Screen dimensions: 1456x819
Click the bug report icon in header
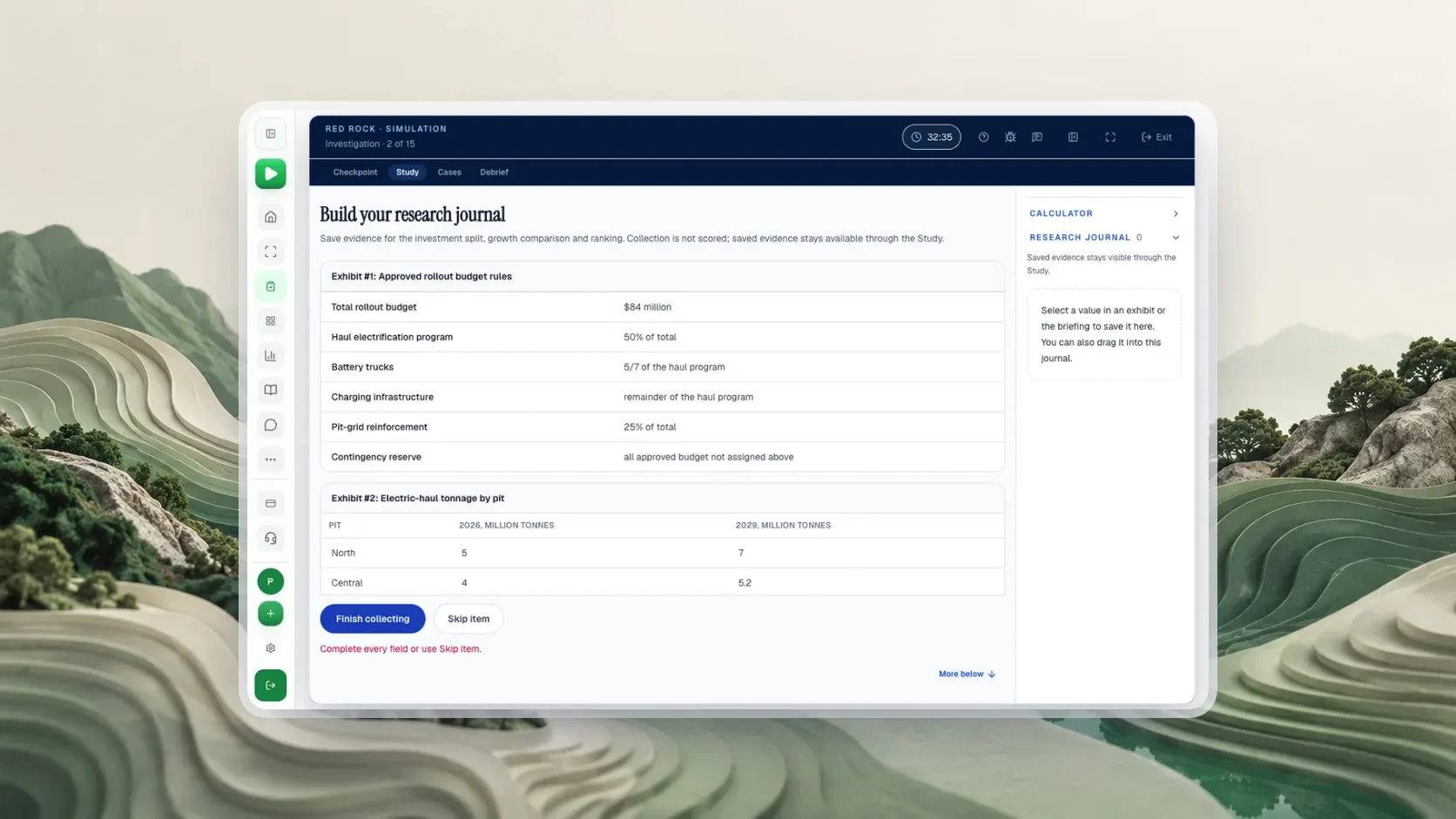(x=1010, y=137)
